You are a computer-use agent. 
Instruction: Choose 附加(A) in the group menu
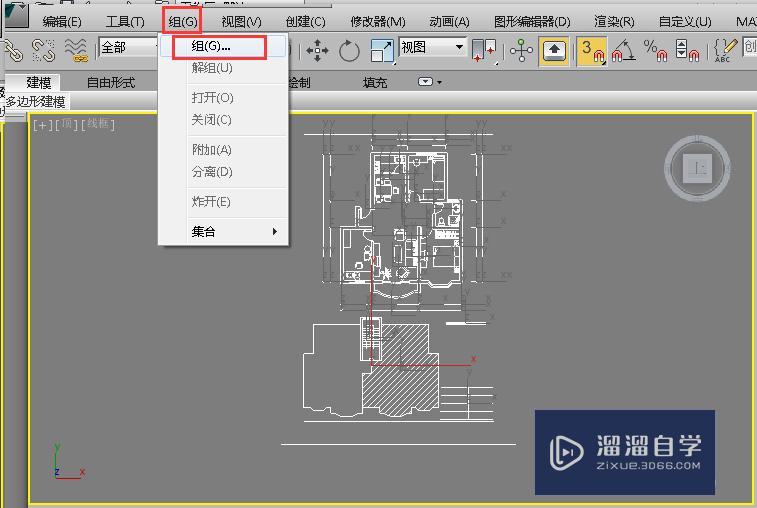click(x=224, y=150)
